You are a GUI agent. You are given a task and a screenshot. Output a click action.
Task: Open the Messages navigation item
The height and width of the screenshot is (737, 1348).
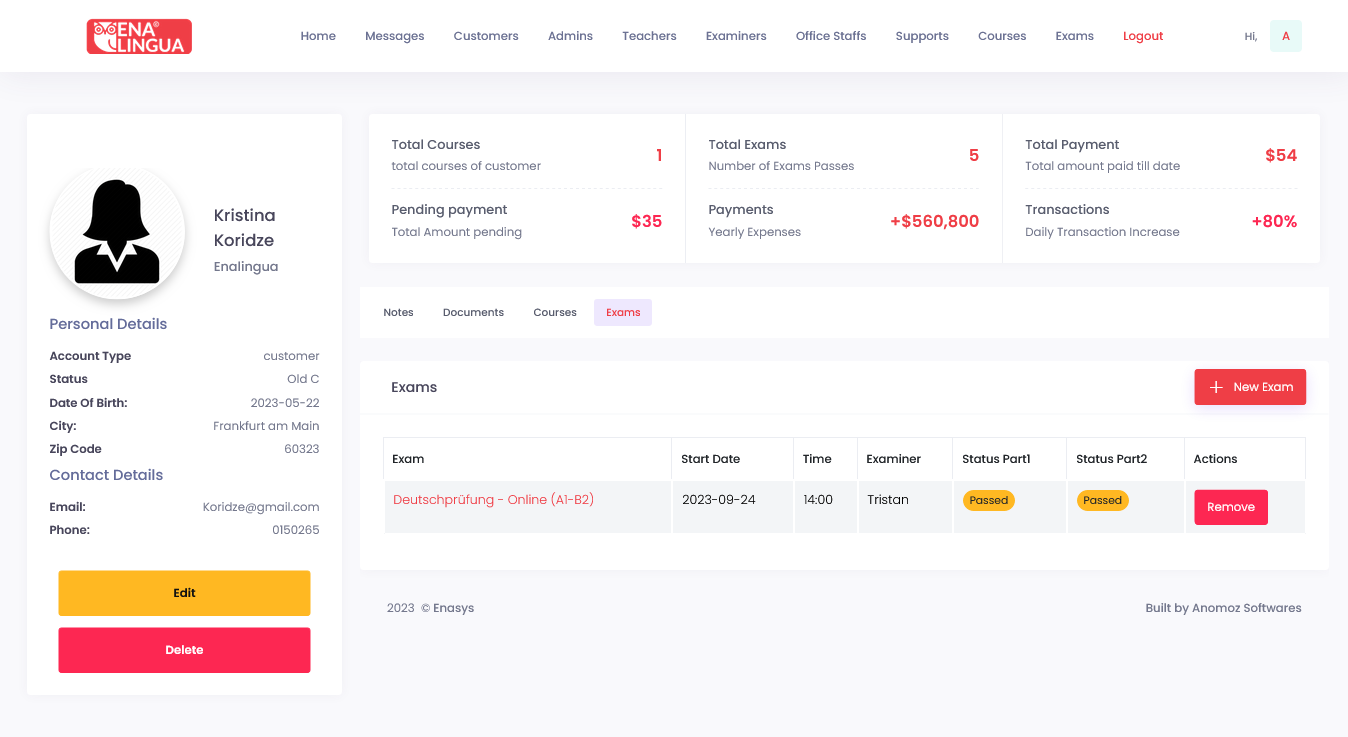tap(394, 36)
